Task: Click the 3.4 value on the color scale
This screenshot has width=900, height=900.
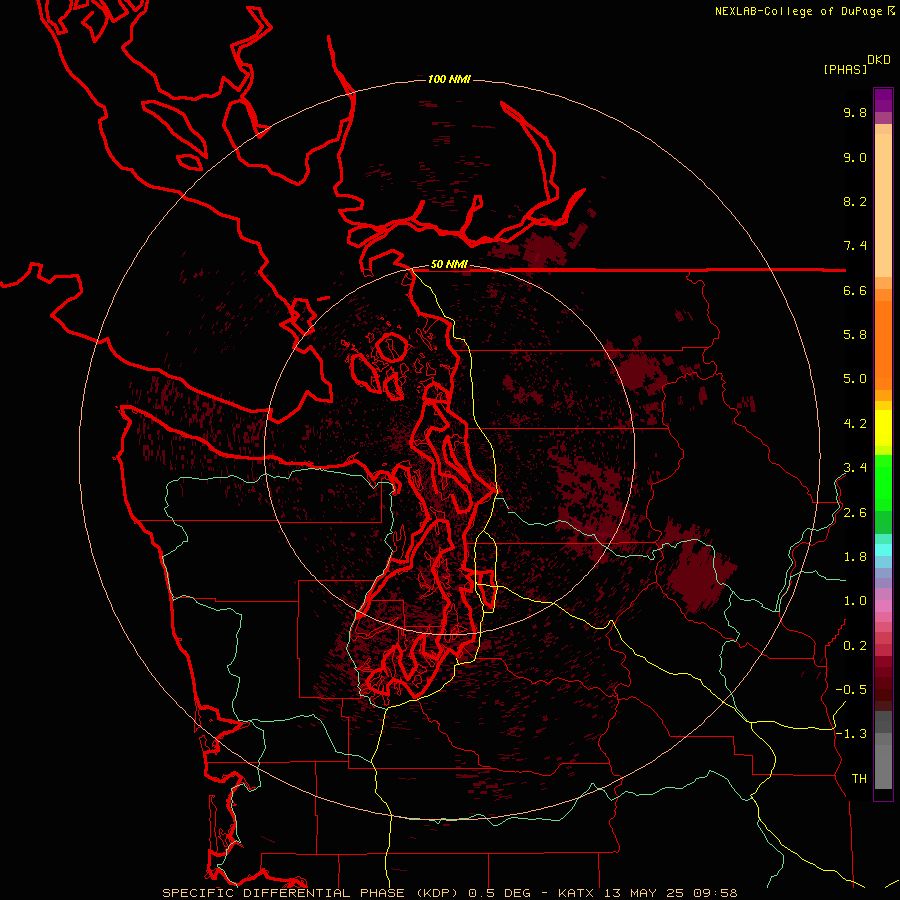Action: click(855, 468)
